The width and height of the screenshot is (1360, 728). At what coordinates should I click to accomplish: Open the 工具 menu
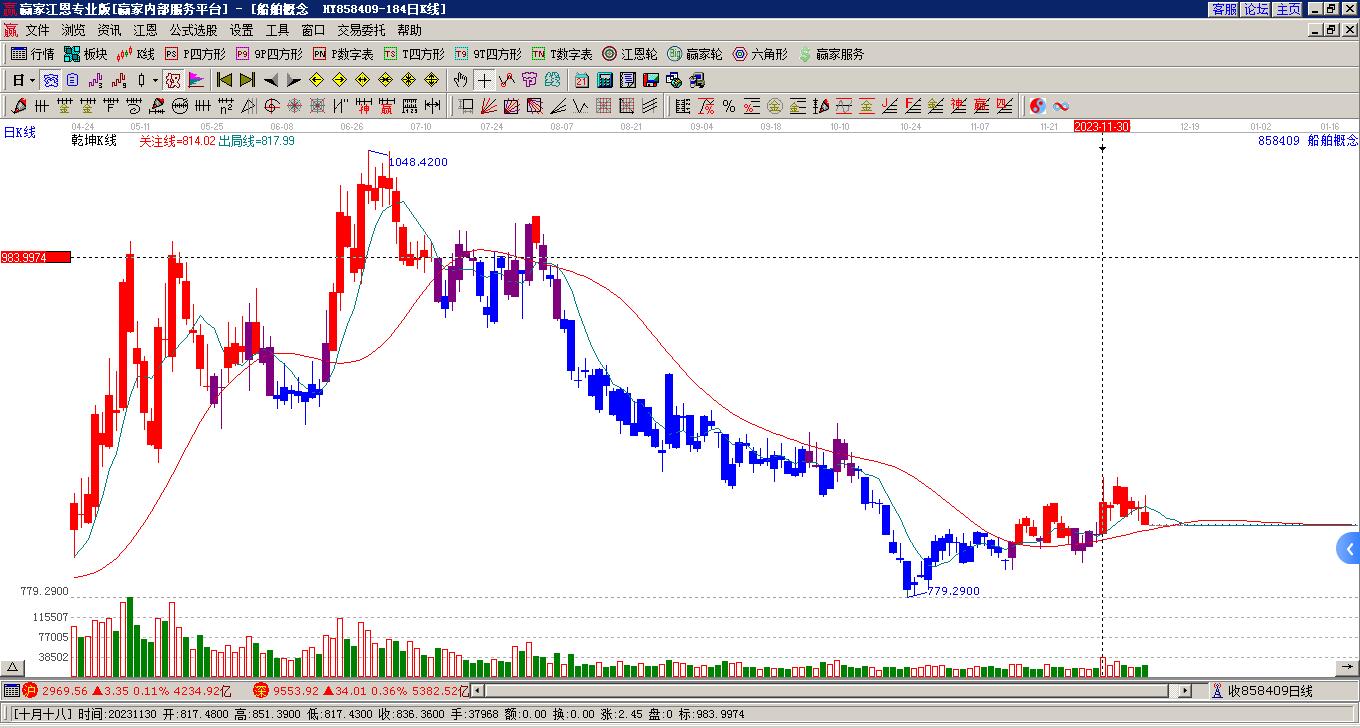point(277,31)
